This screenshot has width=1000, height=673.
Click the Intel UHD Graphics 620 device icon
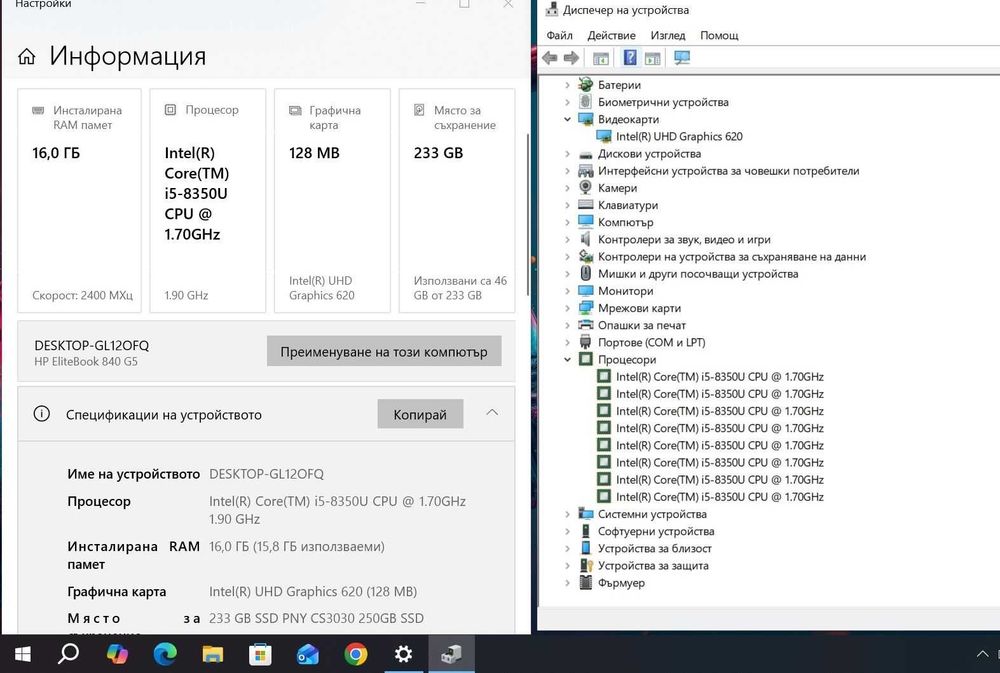[603, 137]
